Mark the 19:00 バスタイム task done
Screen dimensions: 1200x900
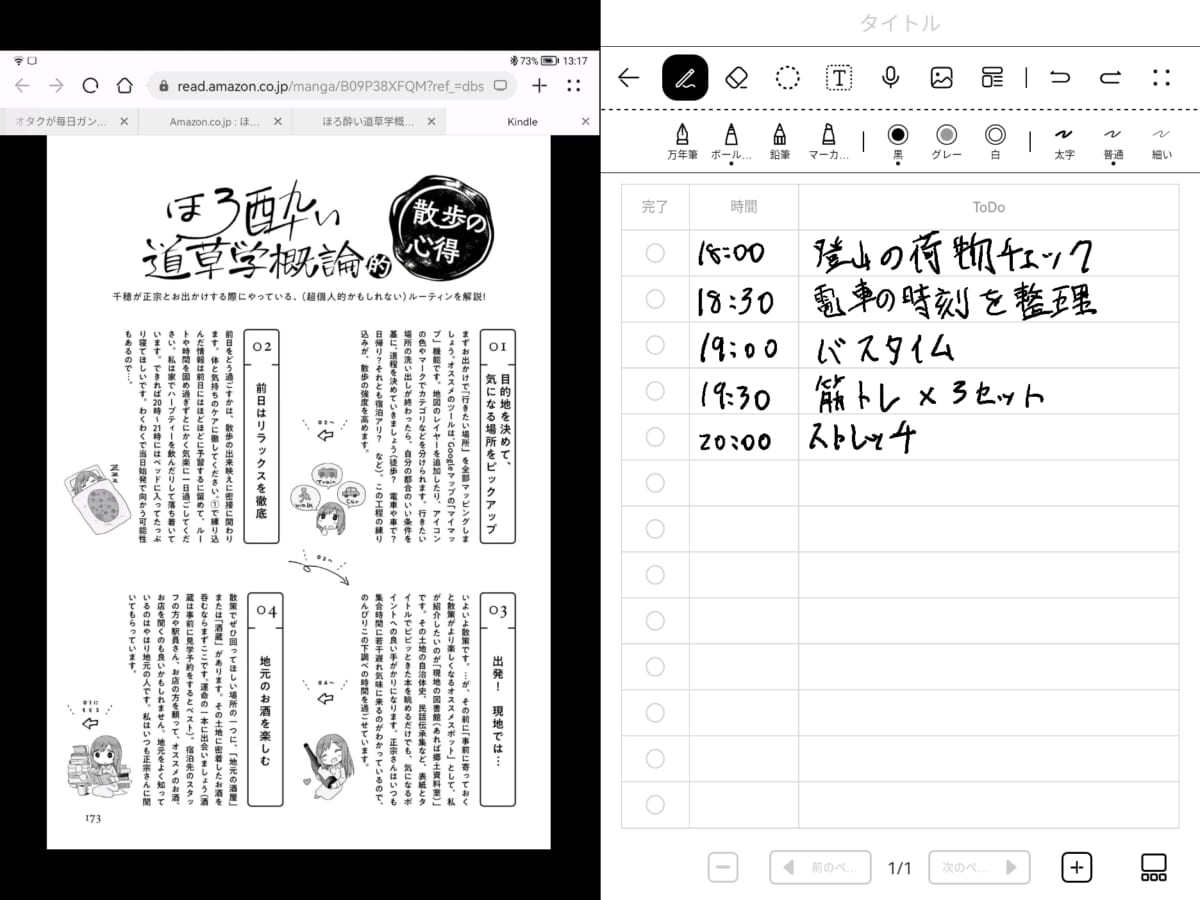655,345
